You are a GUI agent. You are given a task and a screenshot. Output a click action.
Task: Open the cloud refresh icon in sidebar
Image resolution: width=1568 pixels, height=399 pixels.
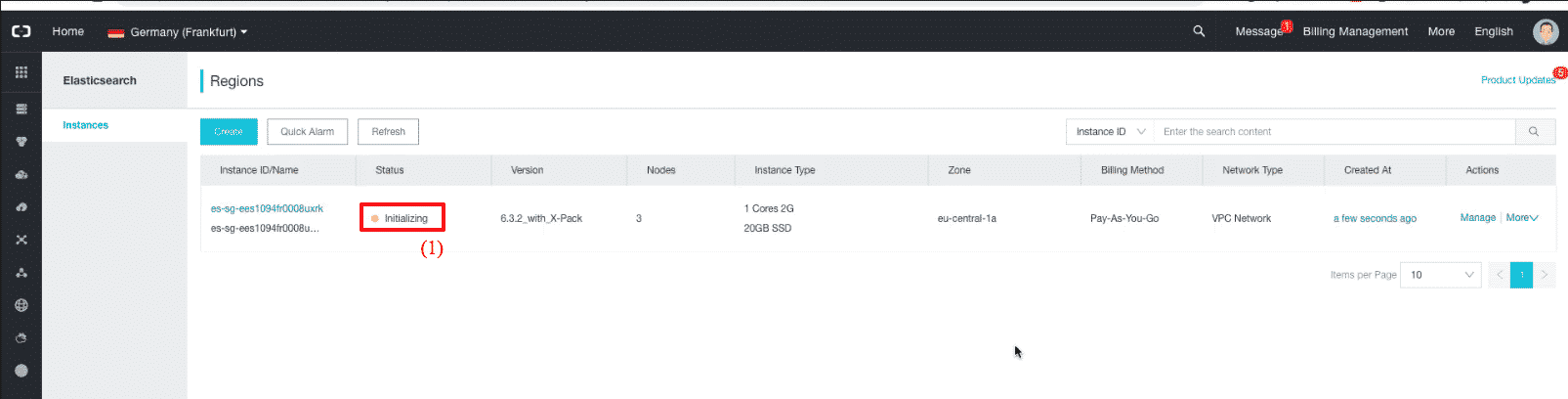click(x=21, y=338)
